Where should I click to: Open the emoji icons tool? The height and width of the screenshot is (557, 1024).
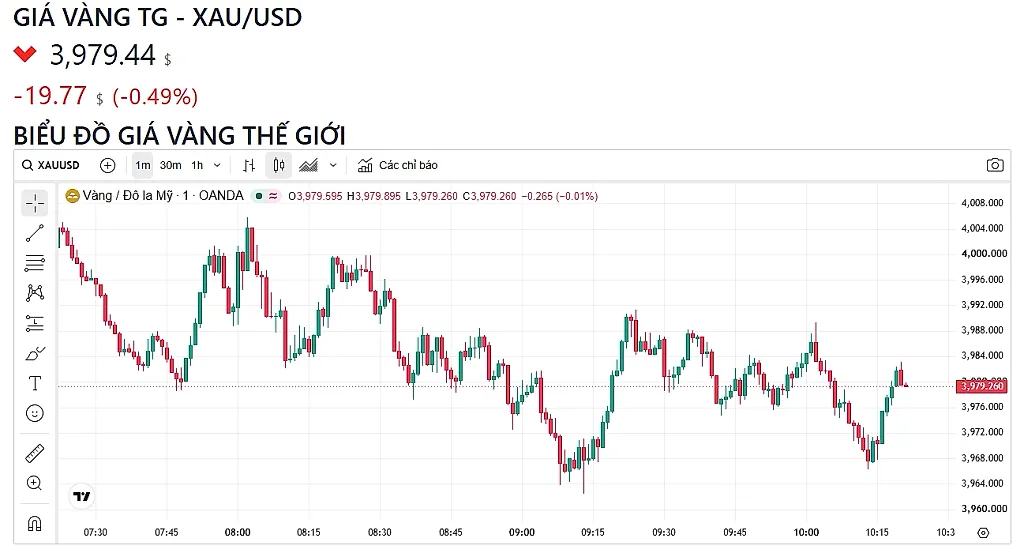click(x=35, y=413)
